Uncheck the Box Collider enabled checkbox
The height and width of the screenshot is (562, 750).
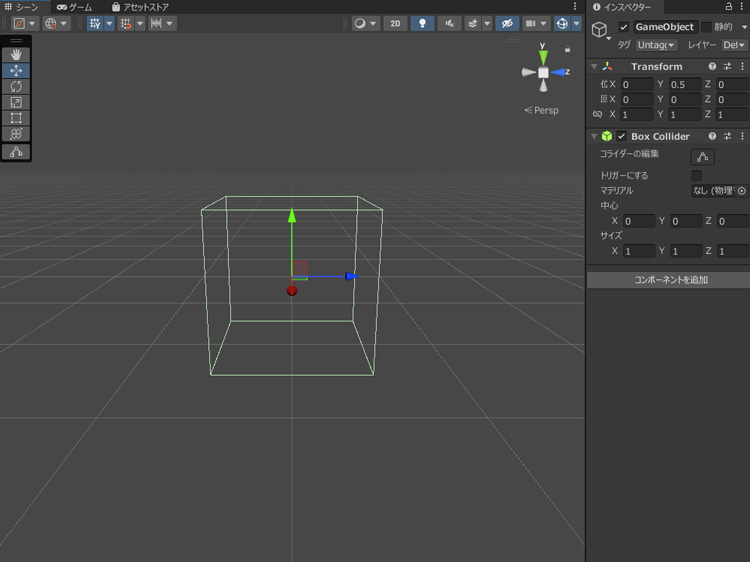[621, 136]
